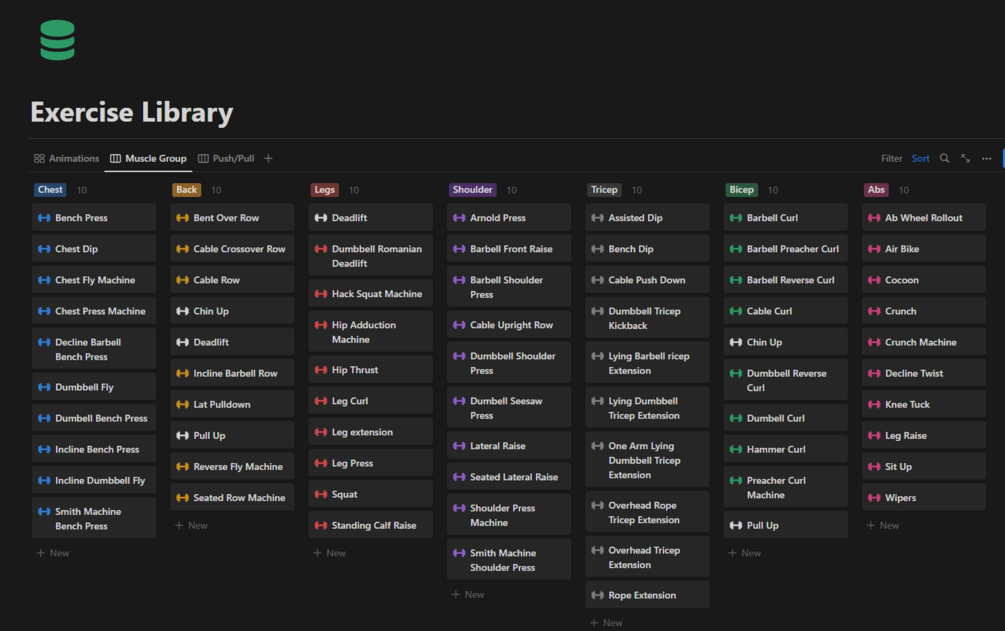The width and height of the screenshot is (1005, 631).
Task: Click the green dumbbell icon beside Hammer Curl
Action: (736, 450)
